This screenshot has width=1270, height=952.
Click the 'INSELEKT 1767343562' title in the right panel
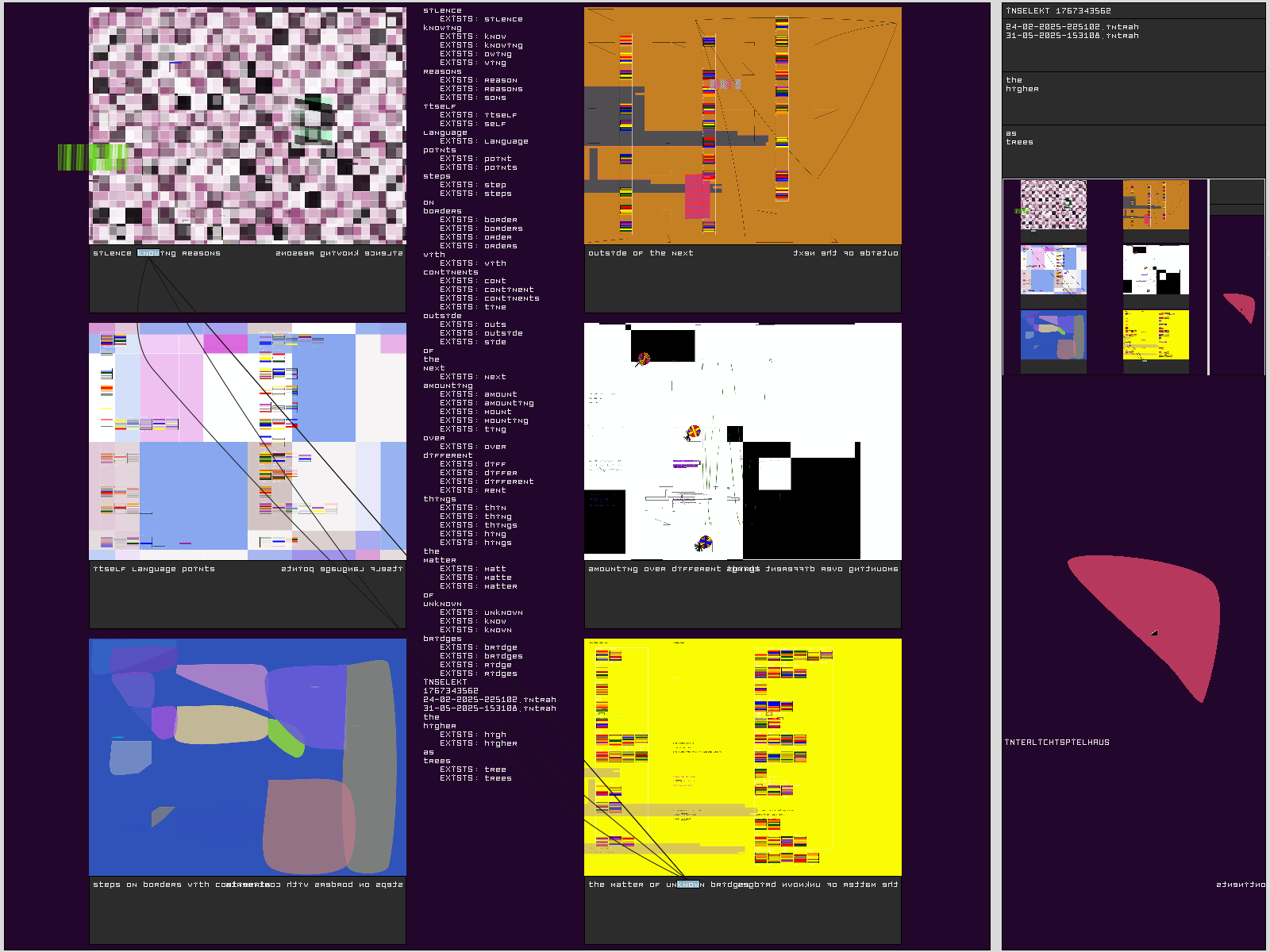pos(1058,11)
